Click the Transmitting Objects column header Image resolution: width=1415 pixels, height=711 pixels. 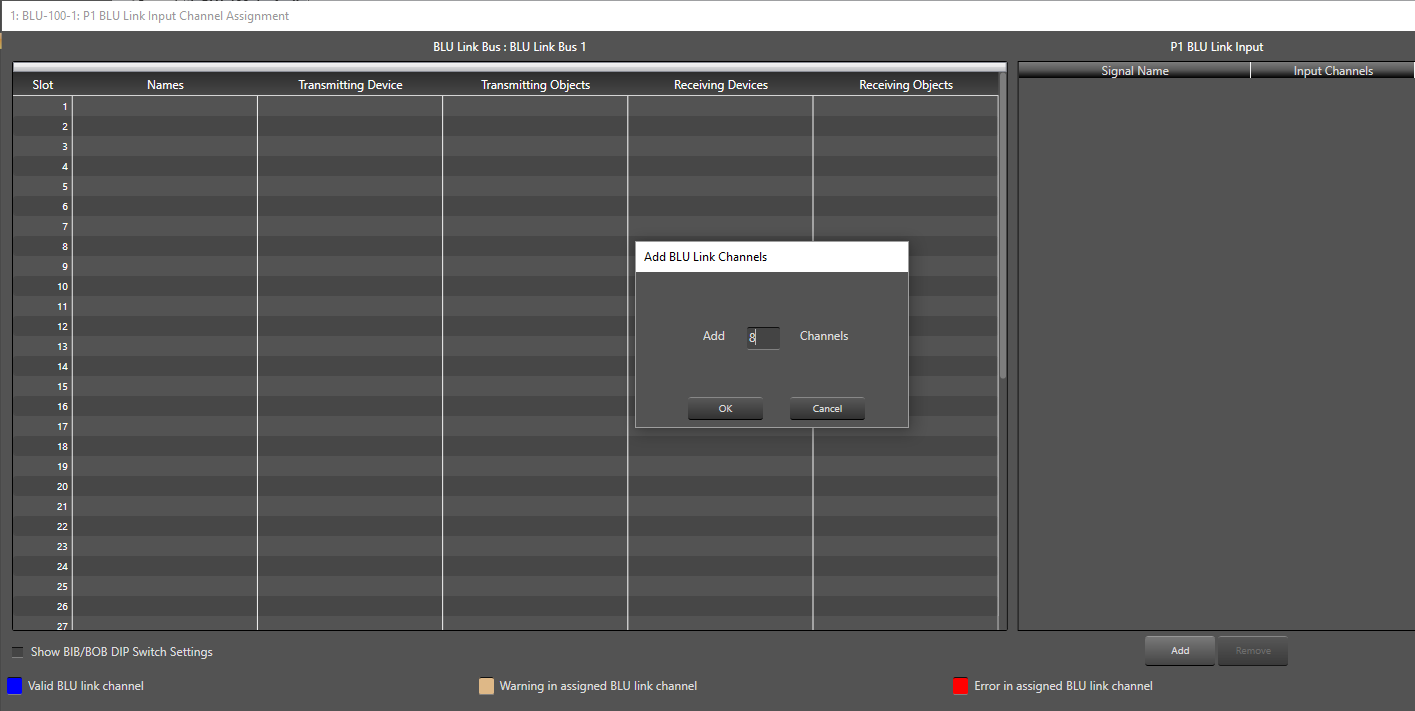pyautogui.click(x=535, y=85)
